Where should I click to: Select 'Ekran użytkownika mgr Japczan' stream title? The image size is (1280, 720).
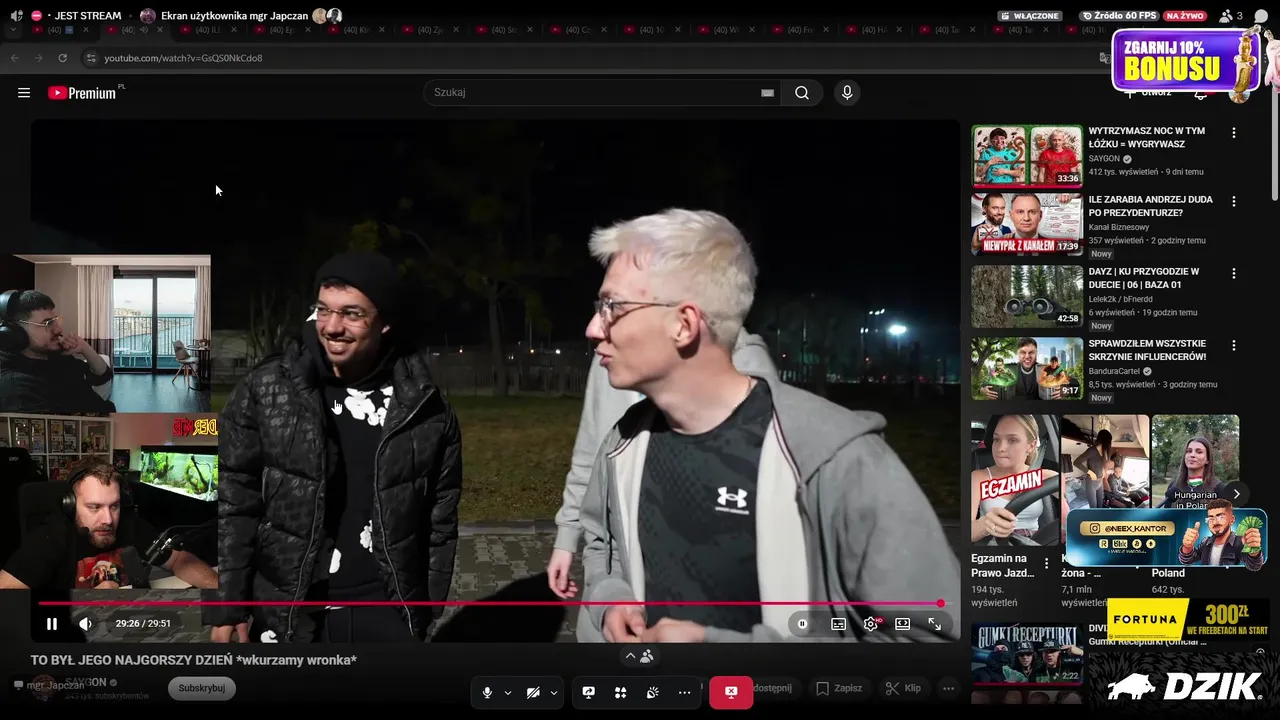tap(234, 16)
